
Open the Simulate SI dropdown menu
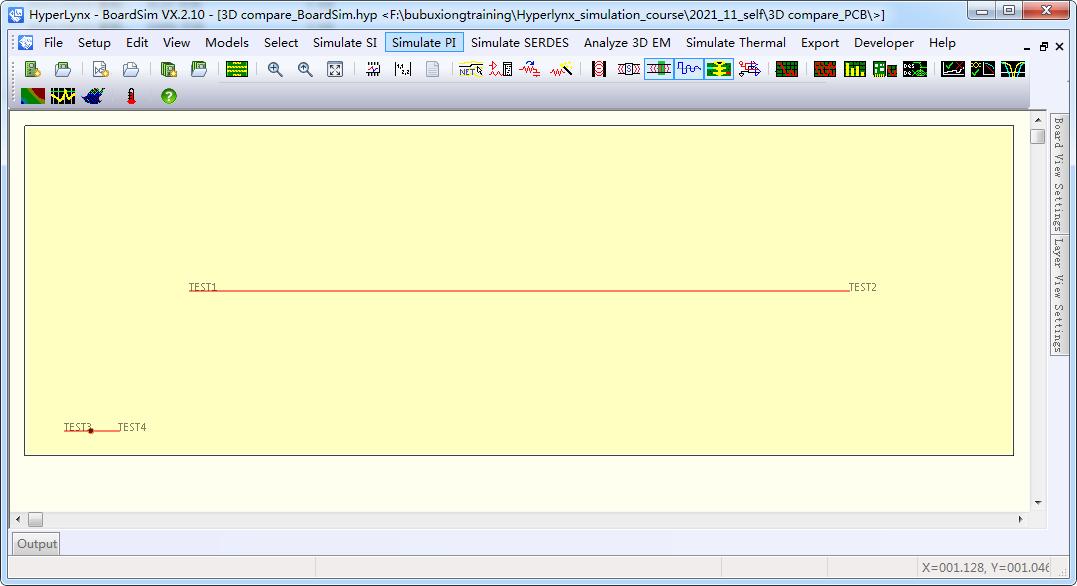coord(345,43)
